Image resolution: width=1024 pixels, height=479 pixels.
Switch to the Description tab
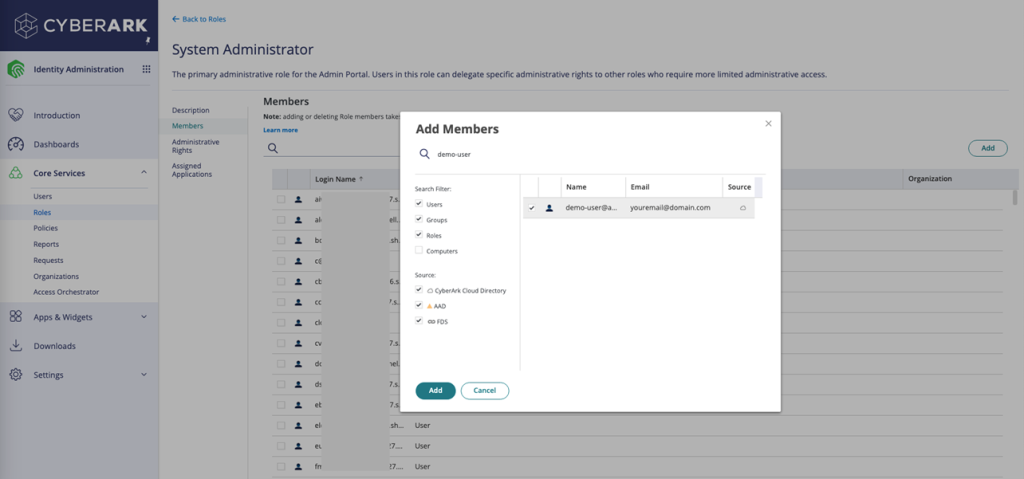pyautogui.click(x=191, y=110)
